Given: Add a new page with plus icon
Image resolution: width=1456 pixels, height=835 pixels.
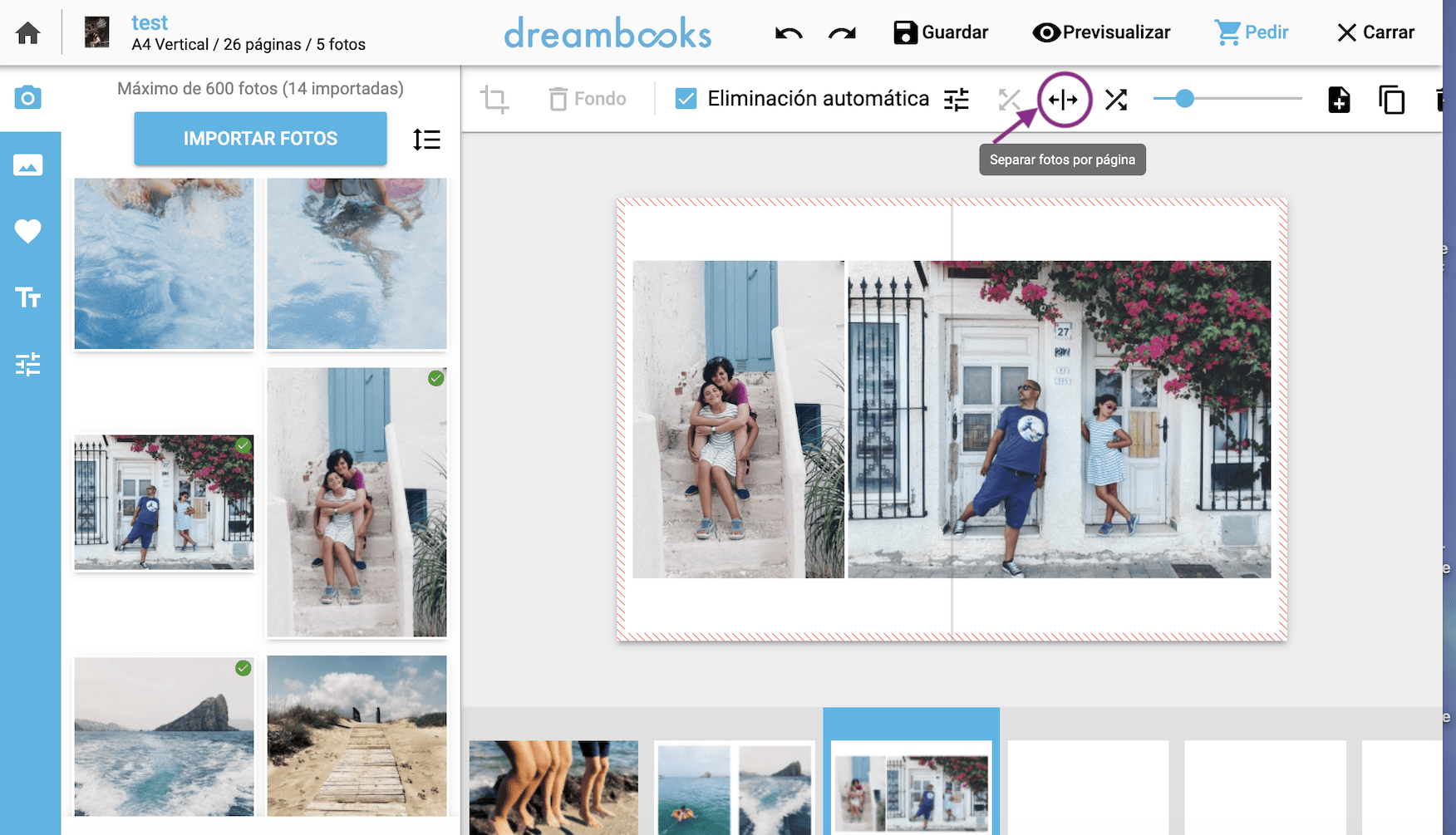Looking at the screenshot, I should tap(1339, 100).
